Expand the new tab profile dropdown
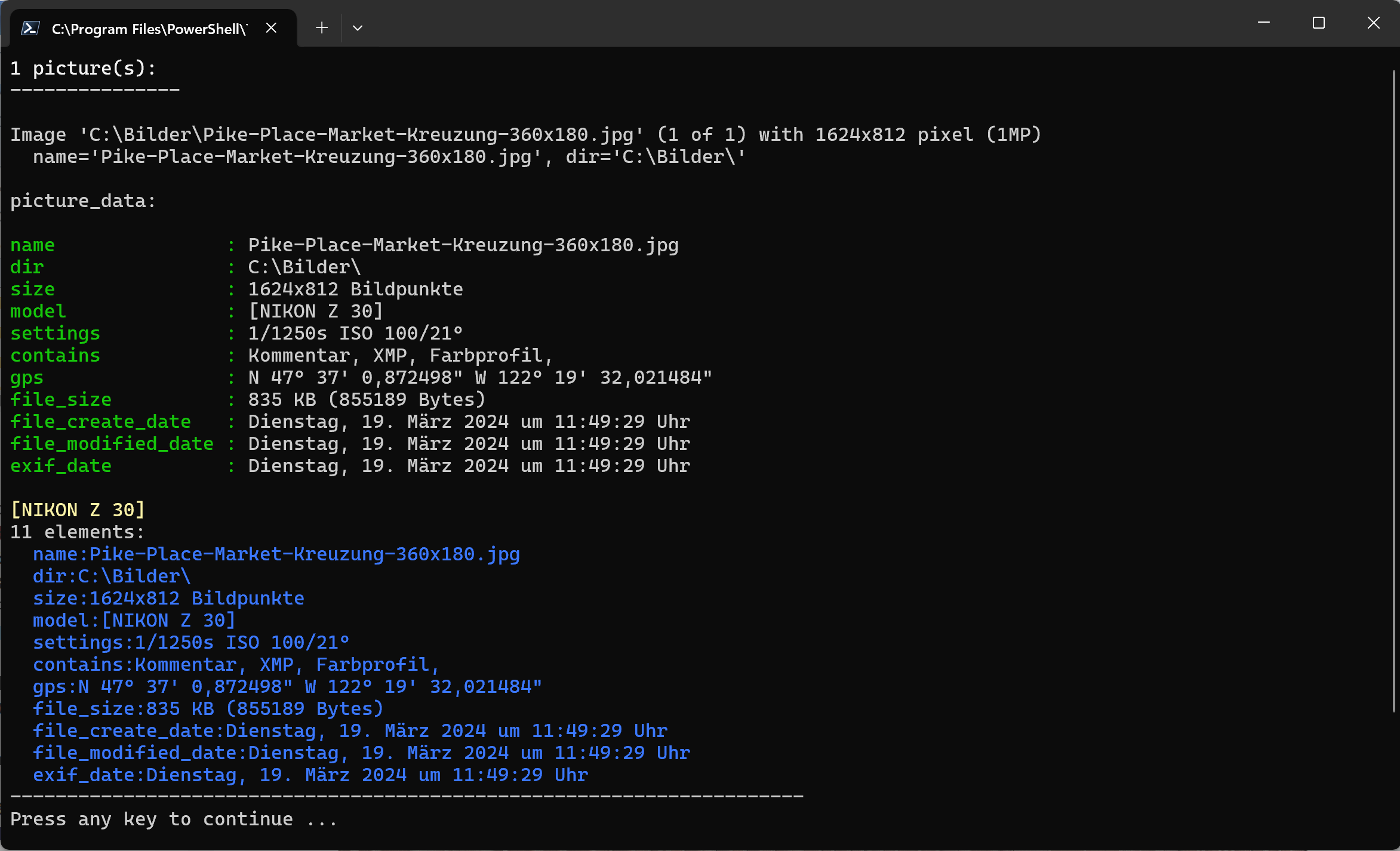 coord(358,28)
